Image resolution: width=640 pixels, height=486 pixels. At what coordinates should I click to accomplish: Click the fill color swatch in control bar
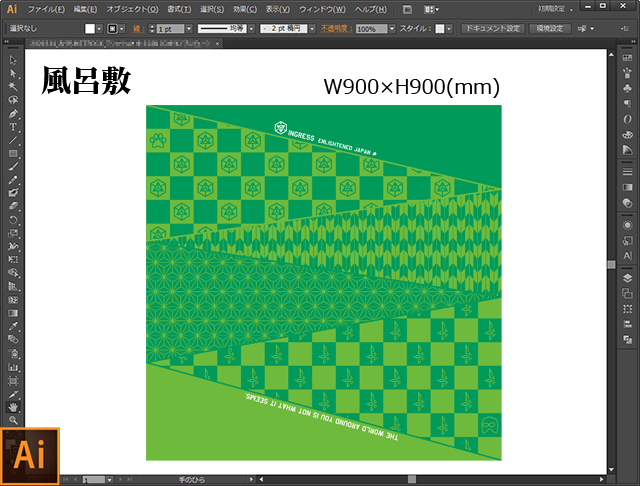coord(89,29)
